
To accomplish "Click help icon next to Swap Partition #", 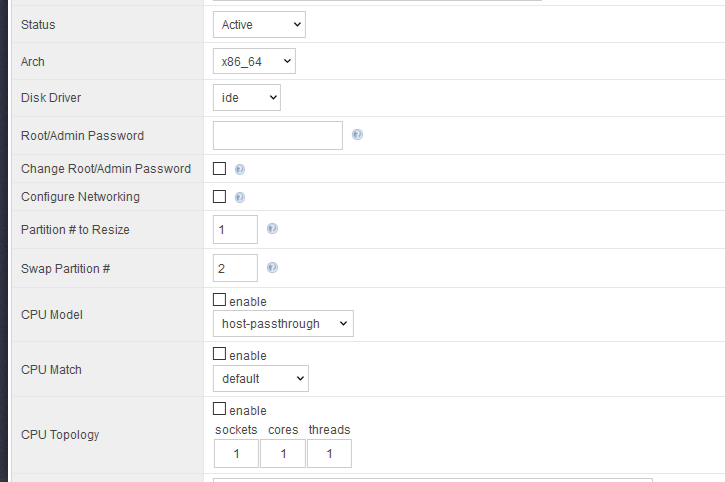I will click(x=272, y=268).
